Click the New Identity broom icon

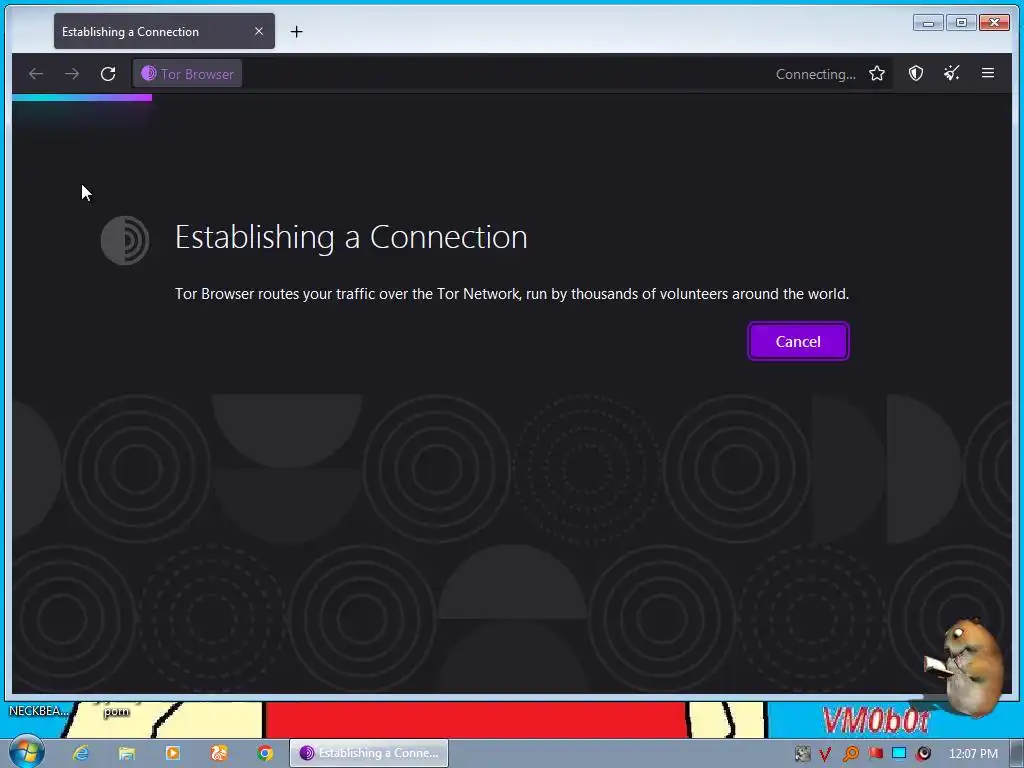click(952, 73)
